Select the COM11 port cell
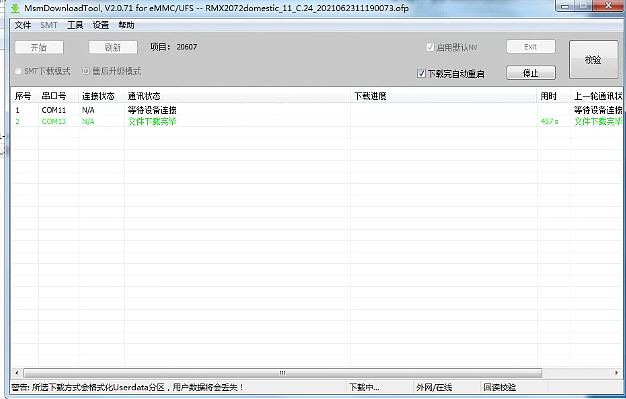Viewport: 626px width, 399px height. tap(53, 110)
